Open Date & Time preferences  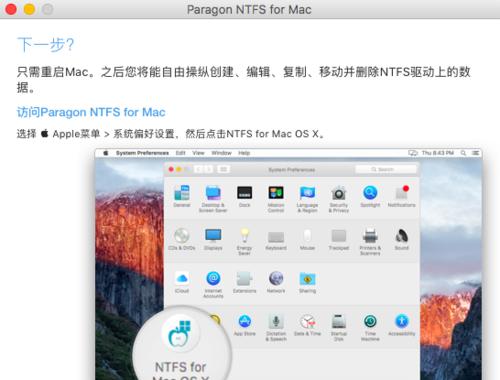307,321
